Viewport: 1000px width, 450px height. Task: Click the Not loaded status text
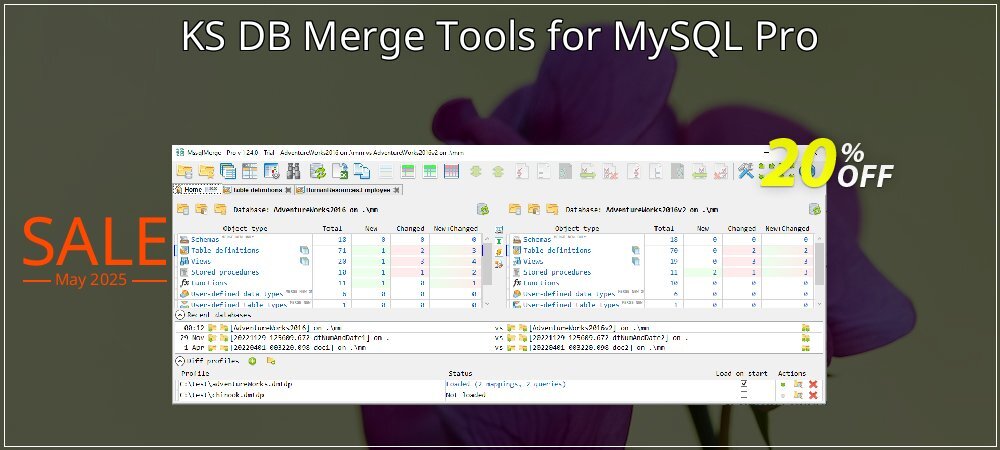[x=466, y=395]
